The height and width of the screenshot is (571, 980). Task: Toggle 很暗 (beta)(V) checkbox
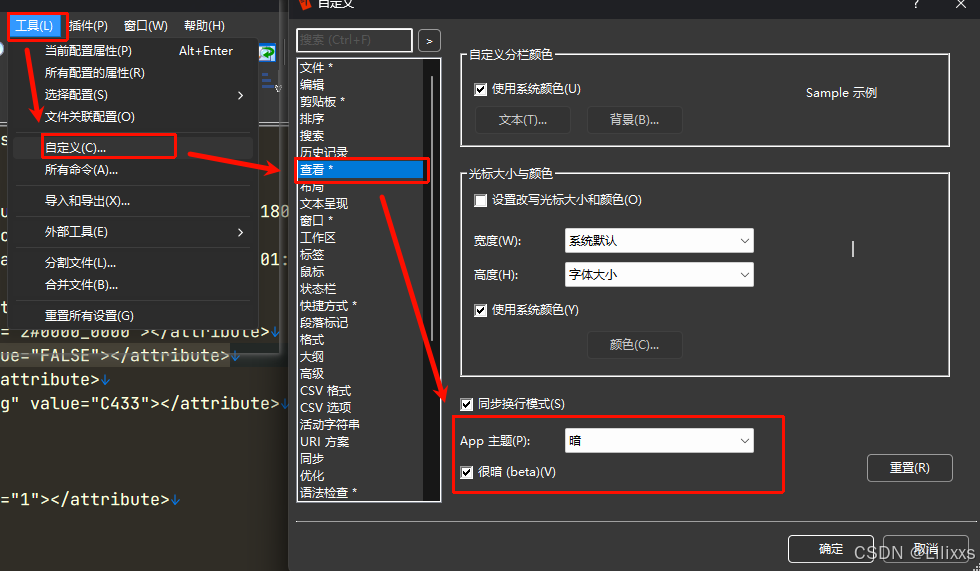coord(466,472)
